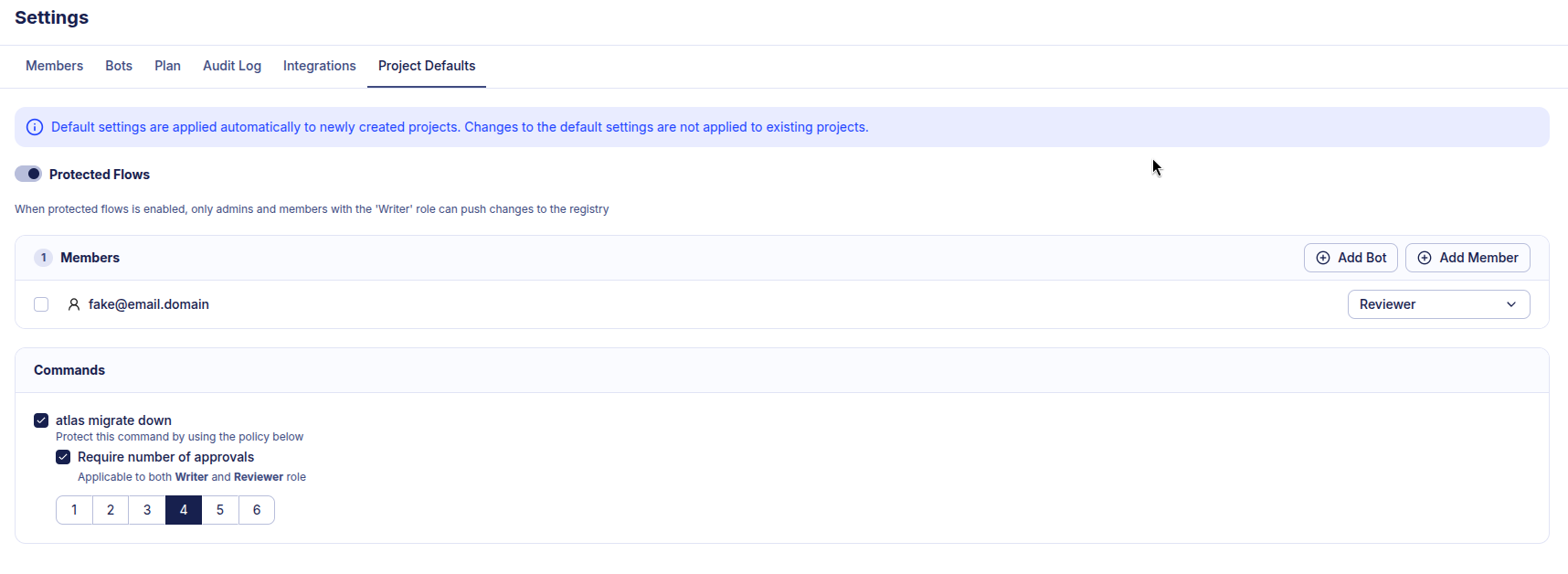Check the box for fake@email.domain member
Viewport: 1568px width, 574px height.
coord(41,304)
